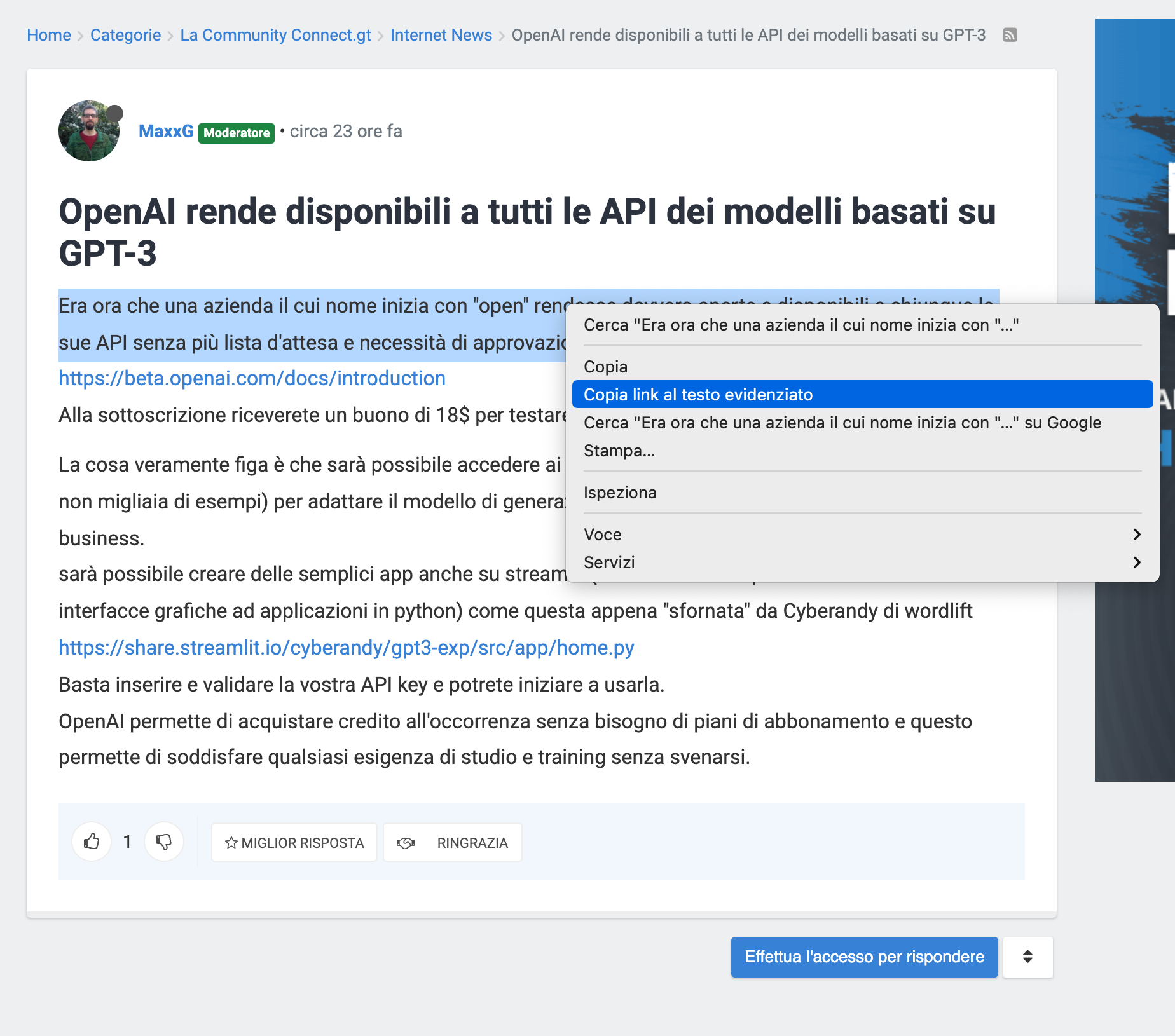Expand the Servizi submenu arrow
The image size is (1175, 1036).
pyautogui.click(x=1137, y=562)
